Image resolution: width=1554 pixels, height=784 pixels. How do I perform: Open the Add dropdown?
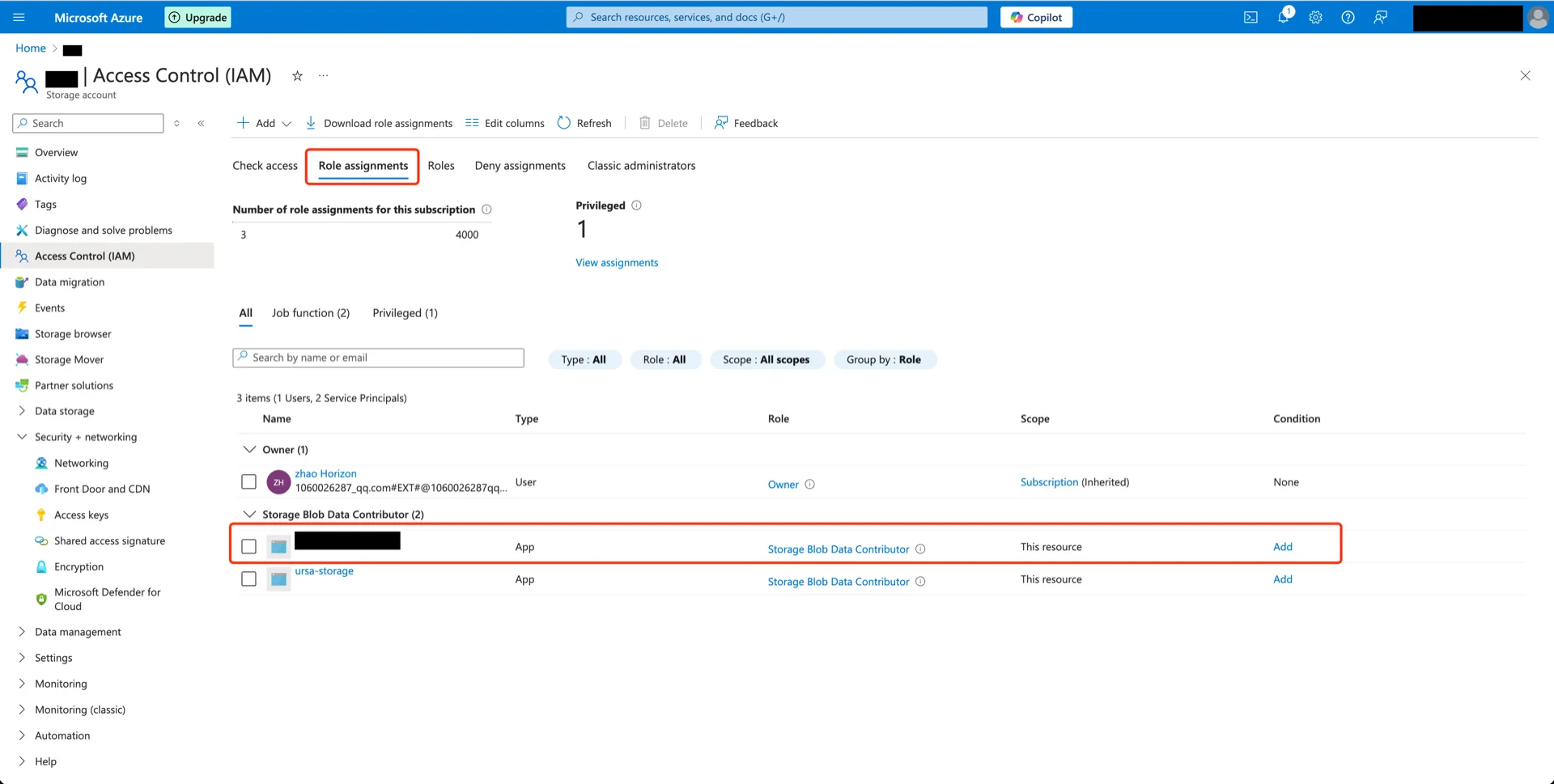(x=264, y=123)
